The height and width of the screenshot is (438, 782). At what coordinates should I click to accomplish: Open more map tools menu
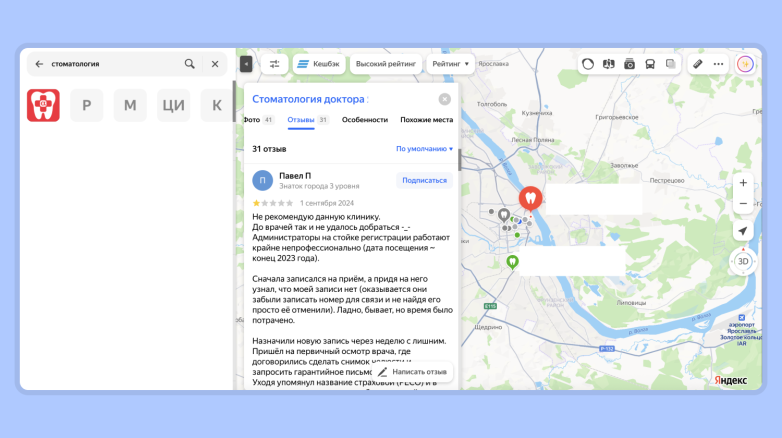coord(718,64)
